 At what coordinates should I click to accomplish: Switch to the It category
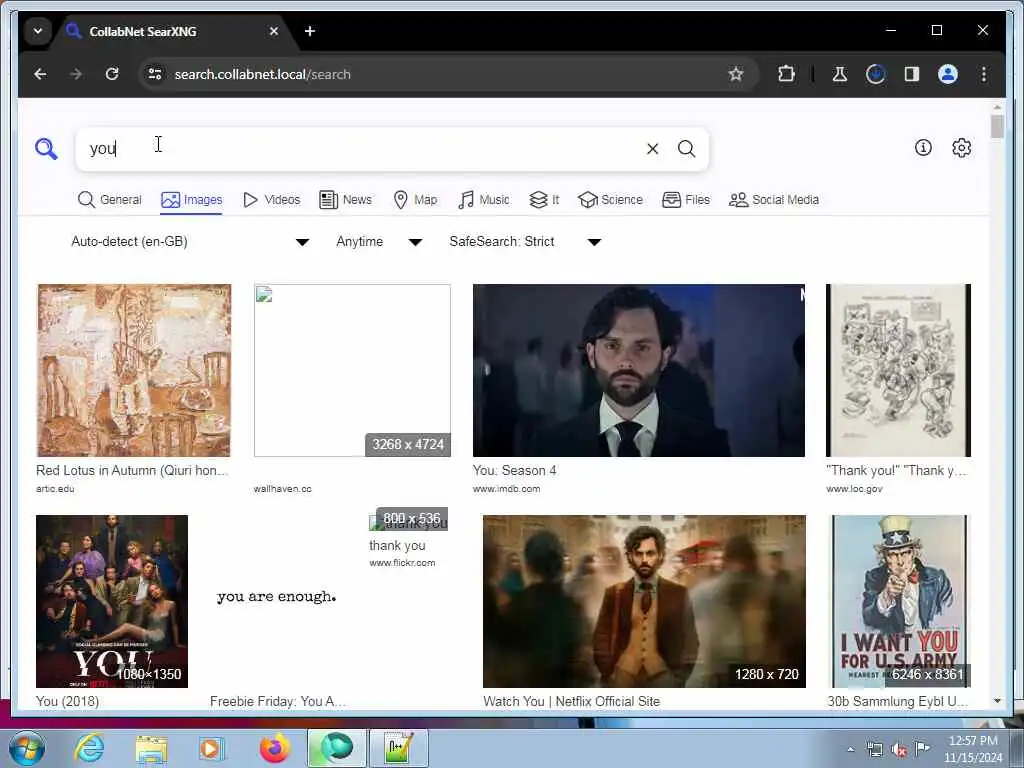click(x=544, y=200)
